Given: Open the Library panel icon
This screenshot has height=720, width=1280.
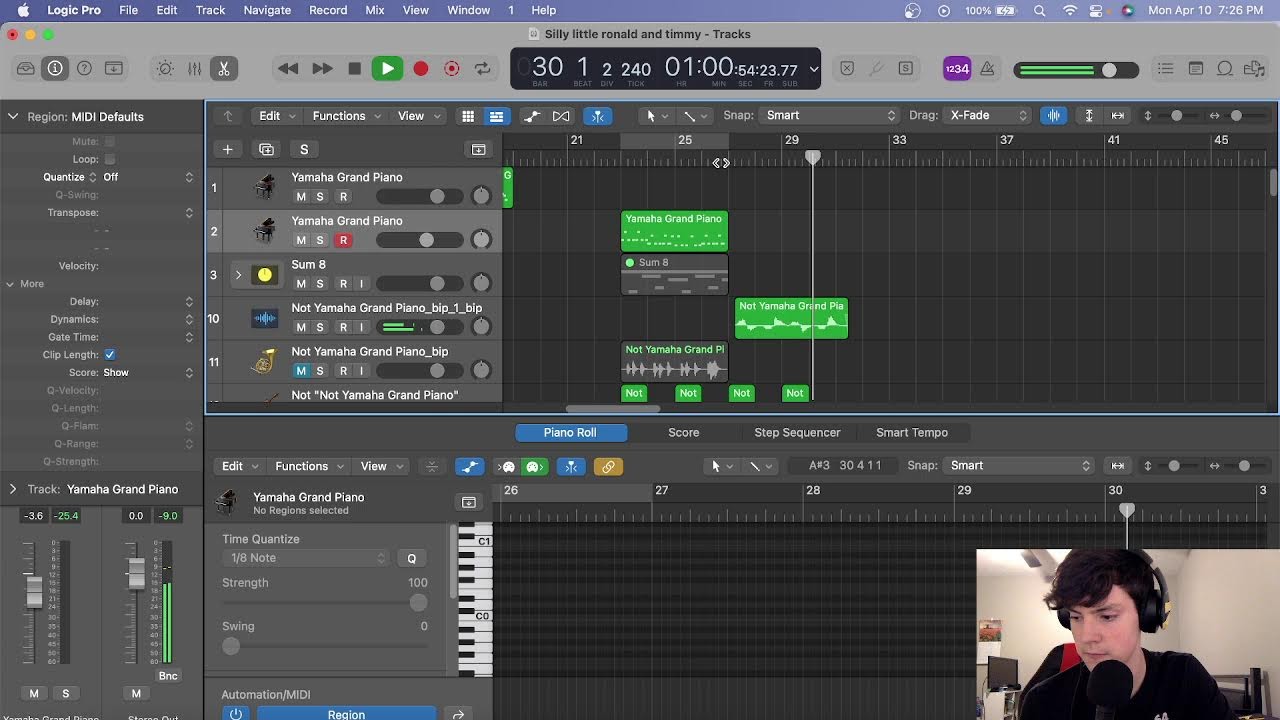Looking at the screenshot, I should click(x=26, y=69).
